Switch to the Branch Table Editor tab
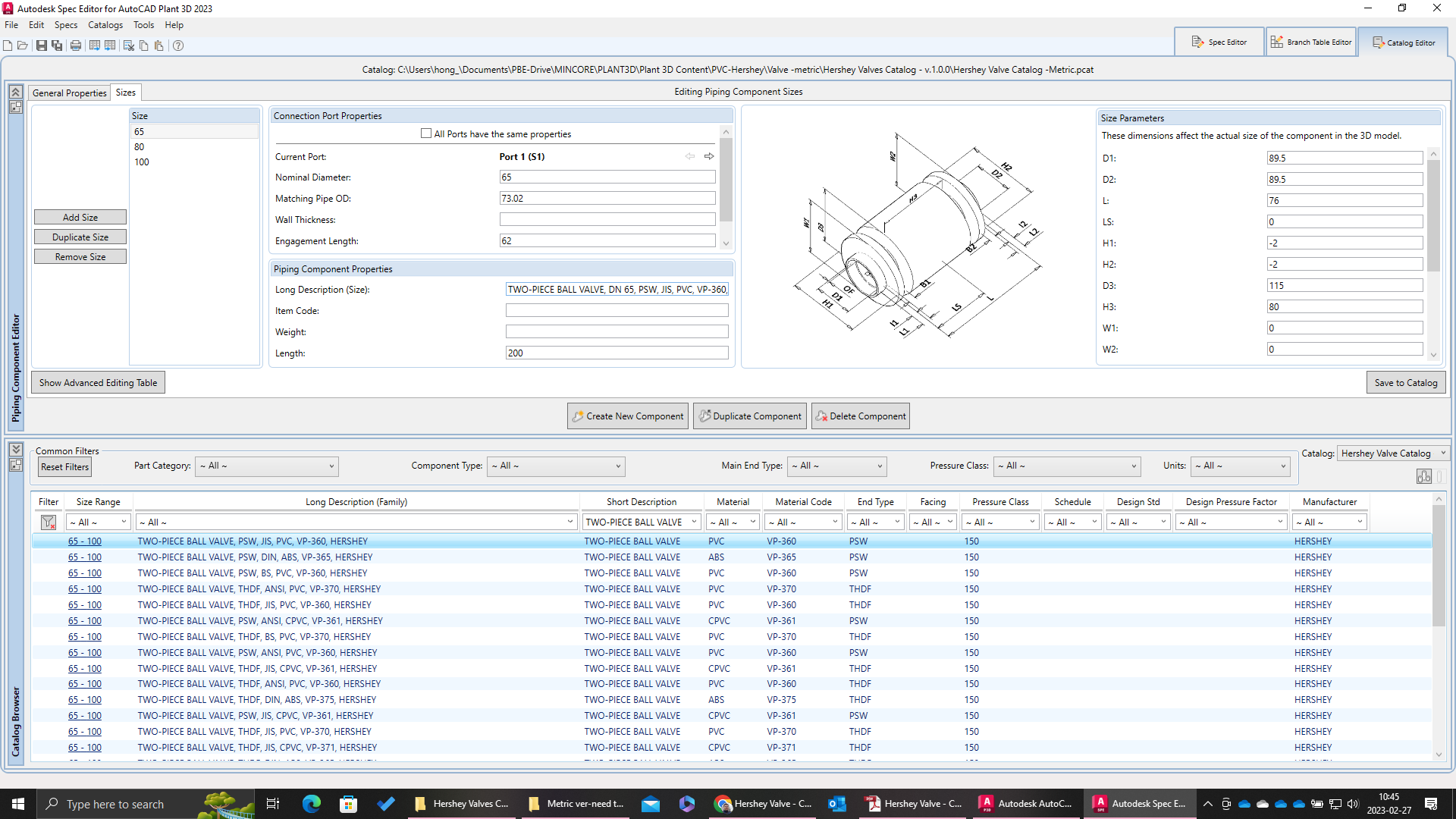 click(x=1311, y=42)
